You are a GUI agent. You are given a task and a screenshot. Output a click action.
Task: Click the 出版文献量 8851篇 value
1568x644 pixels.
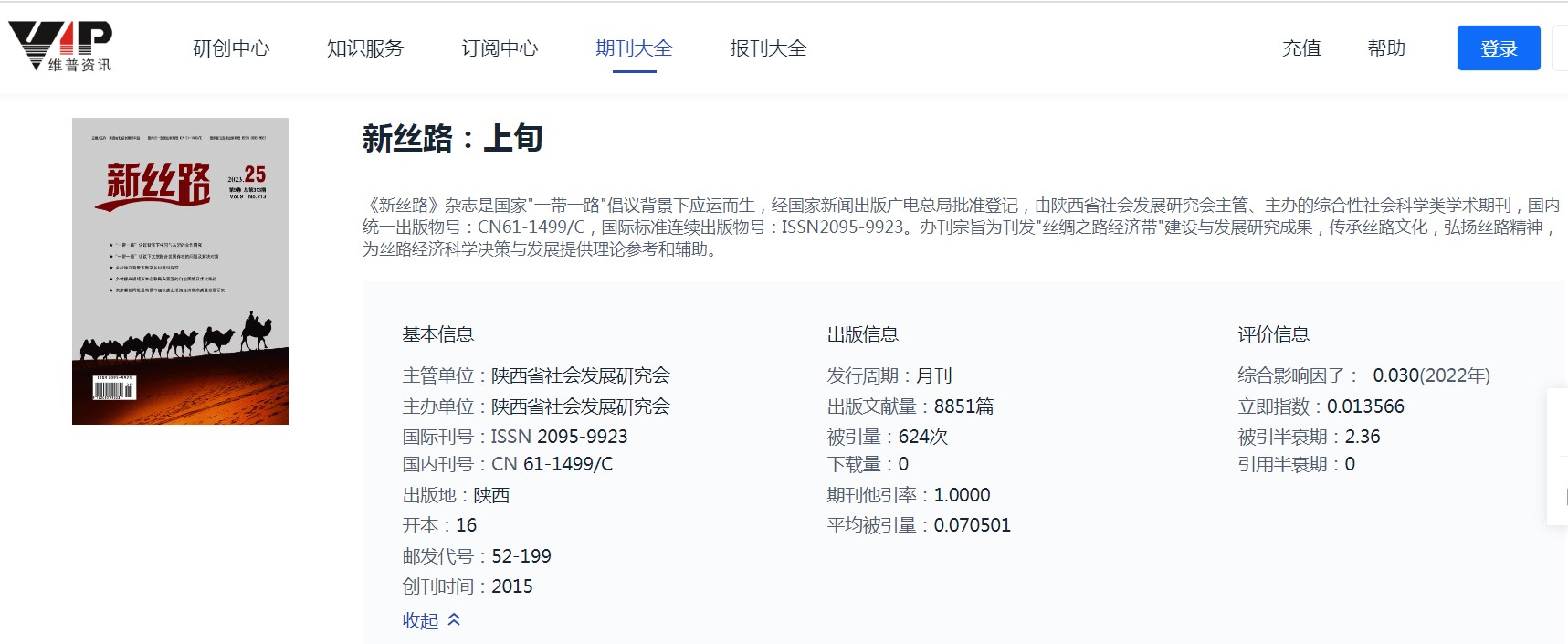[964, 406]
